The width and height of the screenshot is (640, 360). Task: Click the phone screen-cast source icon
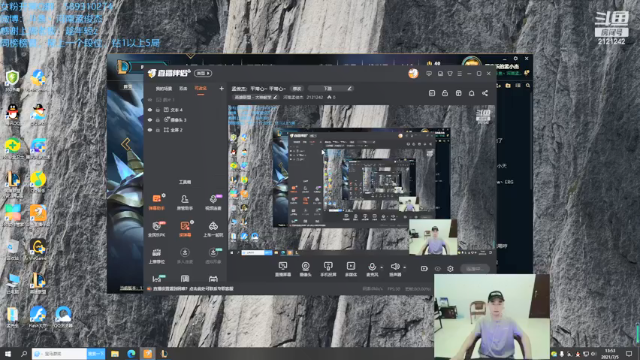pyautogui.click(x=328, y=269)
